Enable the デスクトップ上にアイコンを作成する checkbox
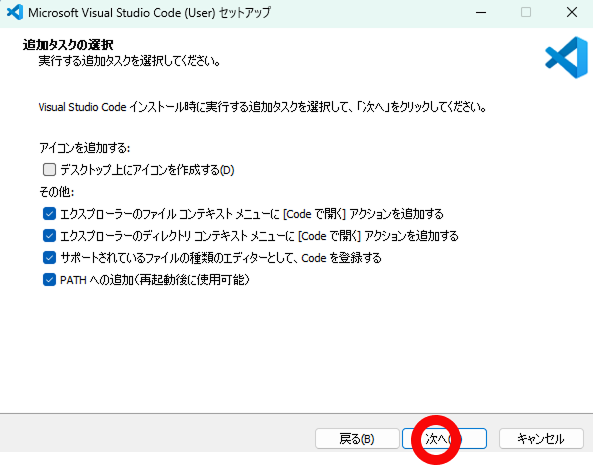593x465 pixels. pos(50,170)
